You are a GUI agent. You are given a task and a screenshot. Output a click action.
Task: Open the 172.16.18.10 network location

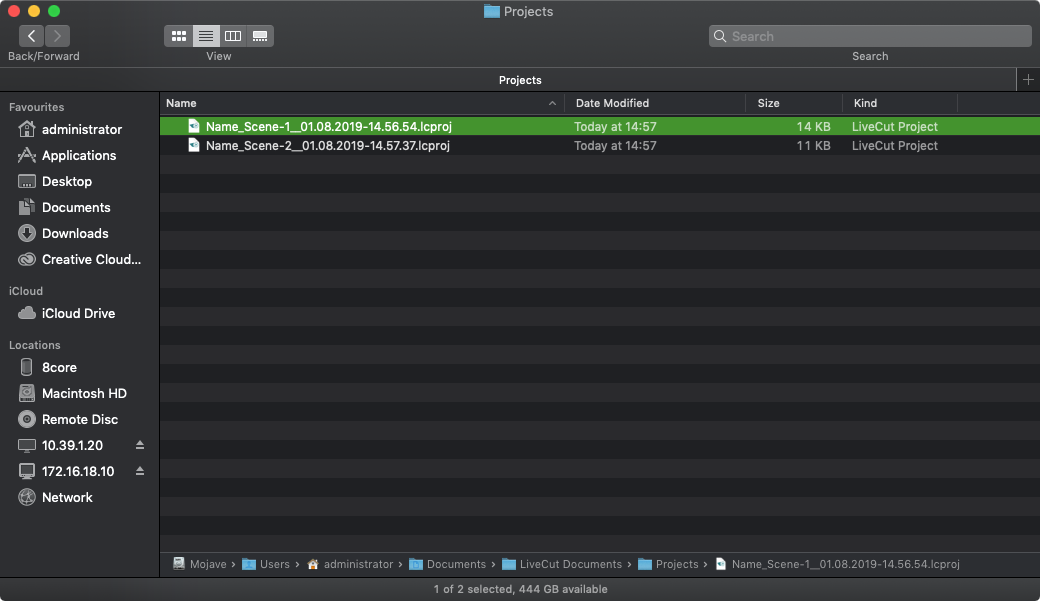78,471
